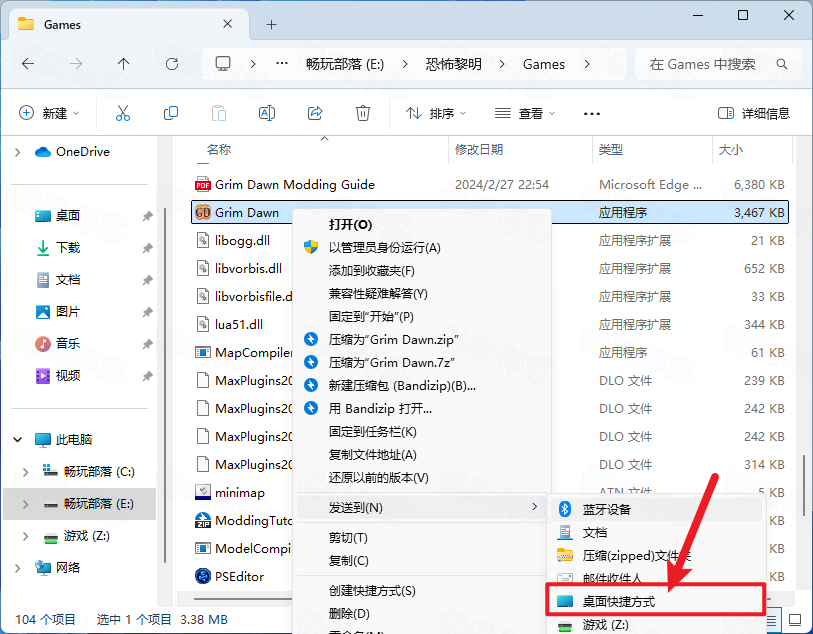Toggle the Details pane (详细信息) button
The height and width of the screenshot is (634, 813).
(753, 112)
